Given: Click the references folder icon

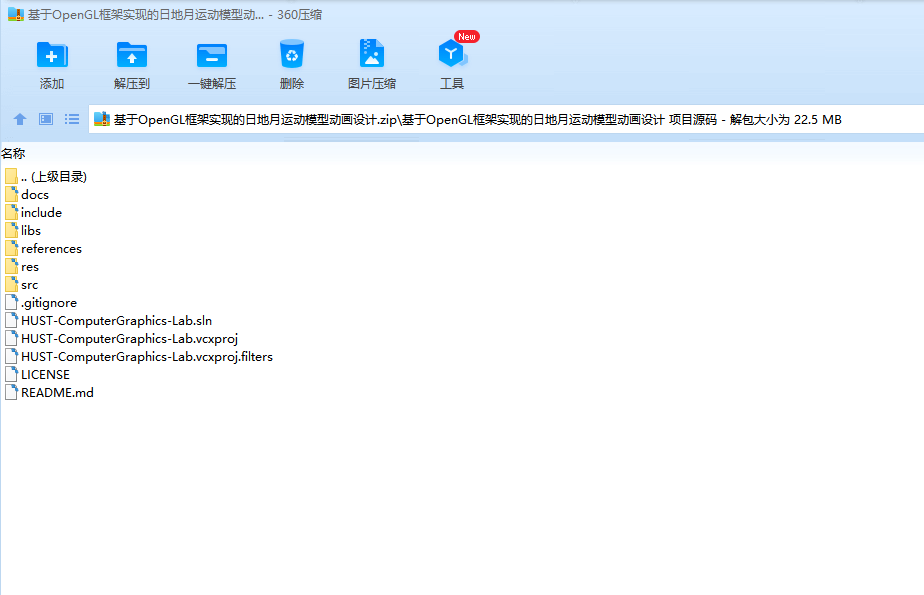Looking at the screenshot, I should click(11, 249).
